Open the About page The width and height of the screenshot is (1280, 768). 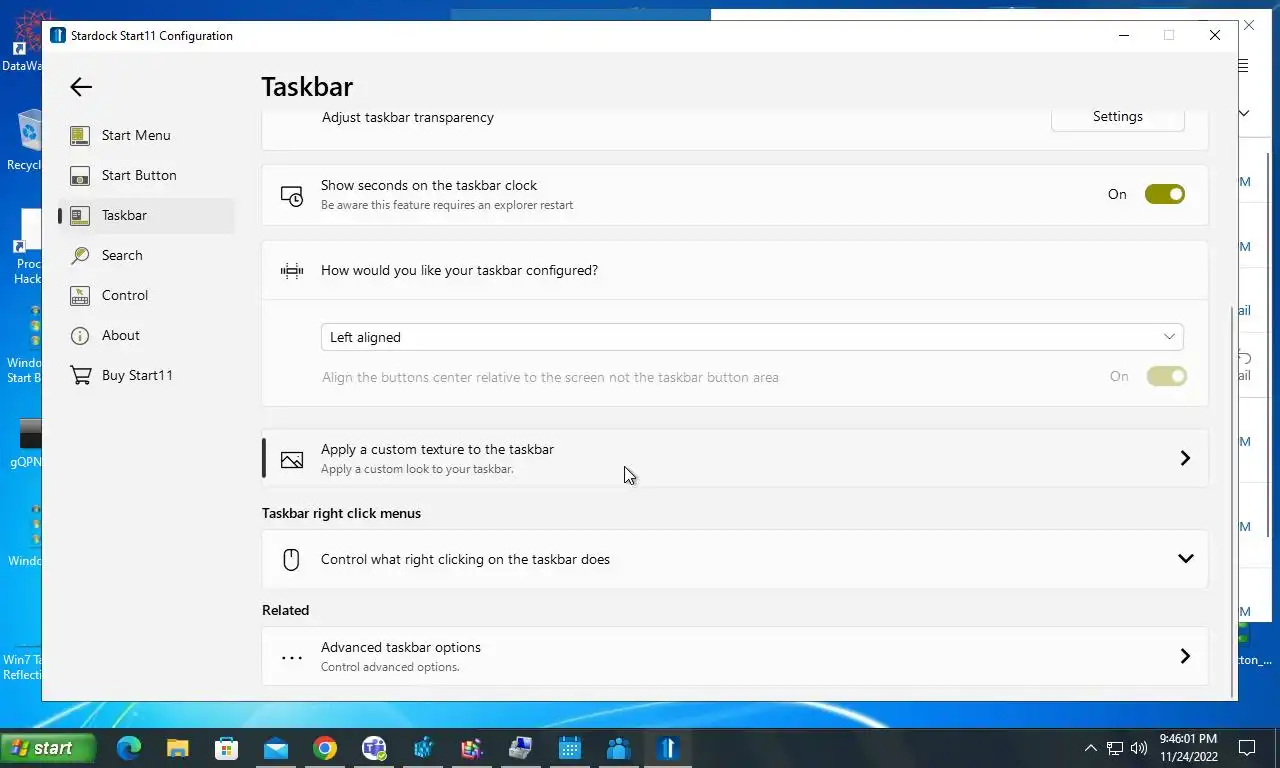click(147, 335)
